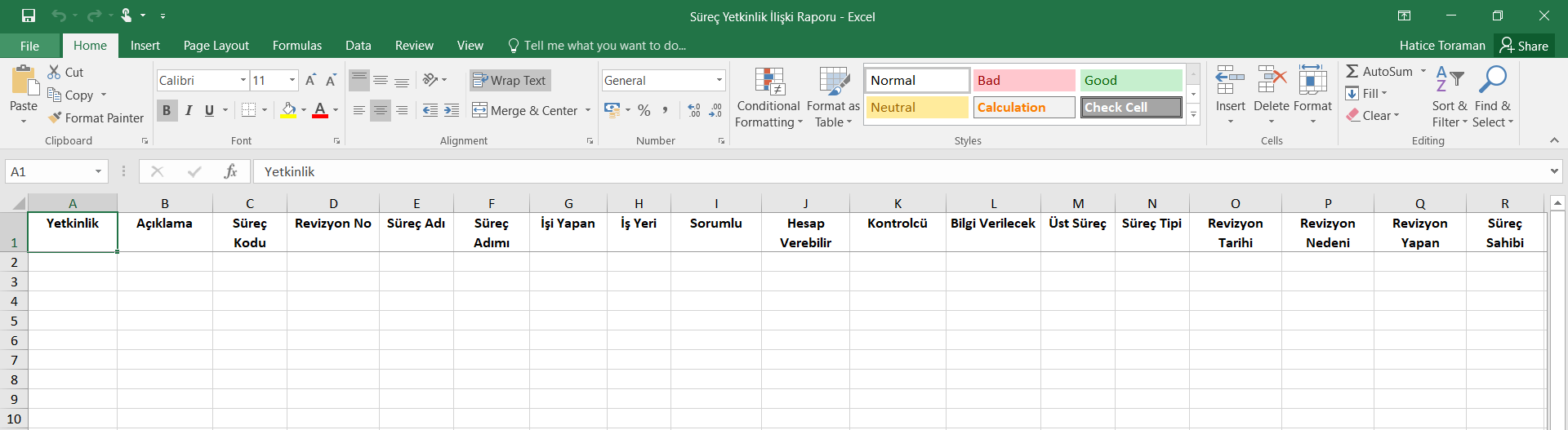Toggle Wrap Text for the cell
The image size is (1568, 430).
[510, 80]
